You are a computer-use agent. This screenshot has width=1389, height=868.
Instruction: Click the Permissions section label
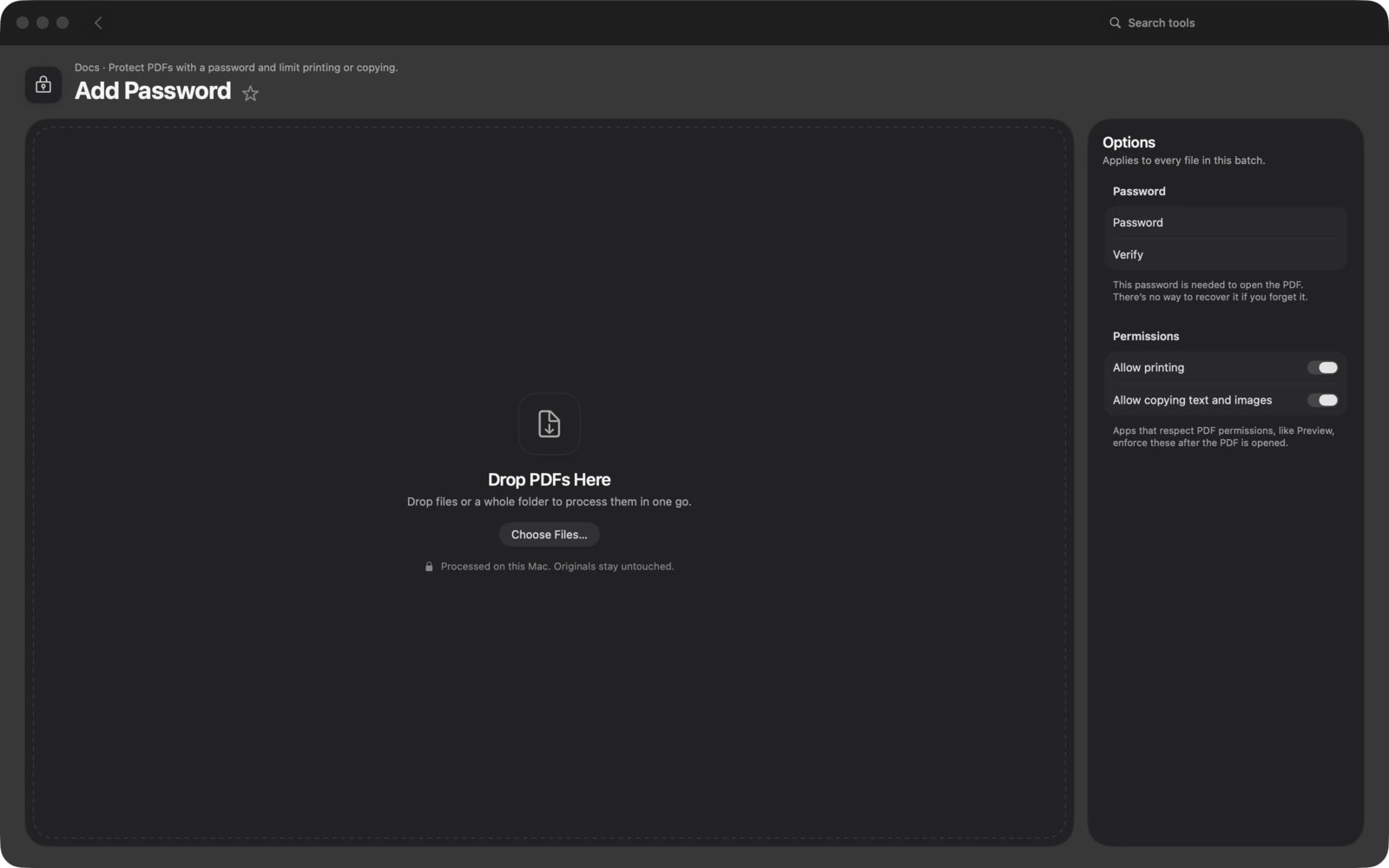[1146, 337]
